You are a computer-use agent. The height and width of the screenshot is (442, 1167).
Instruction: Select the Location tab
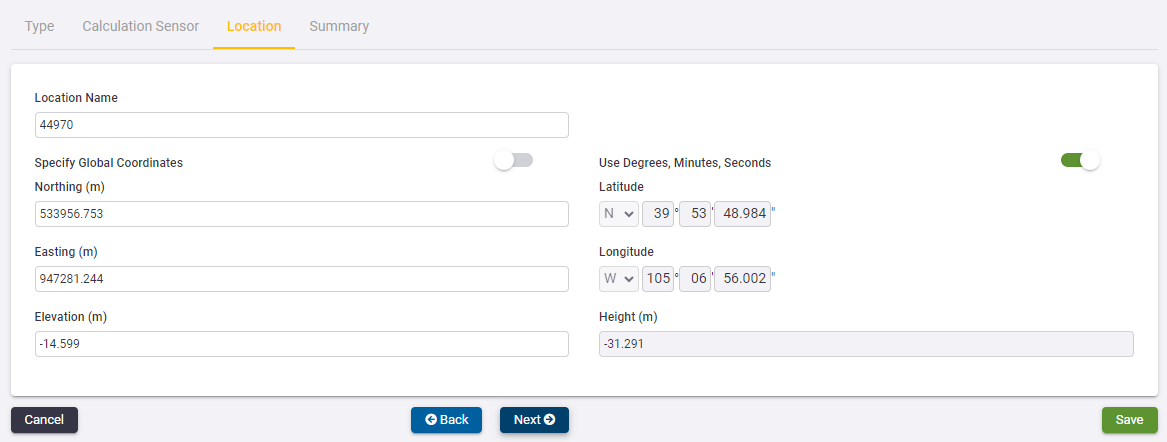[x=254, y=26]
